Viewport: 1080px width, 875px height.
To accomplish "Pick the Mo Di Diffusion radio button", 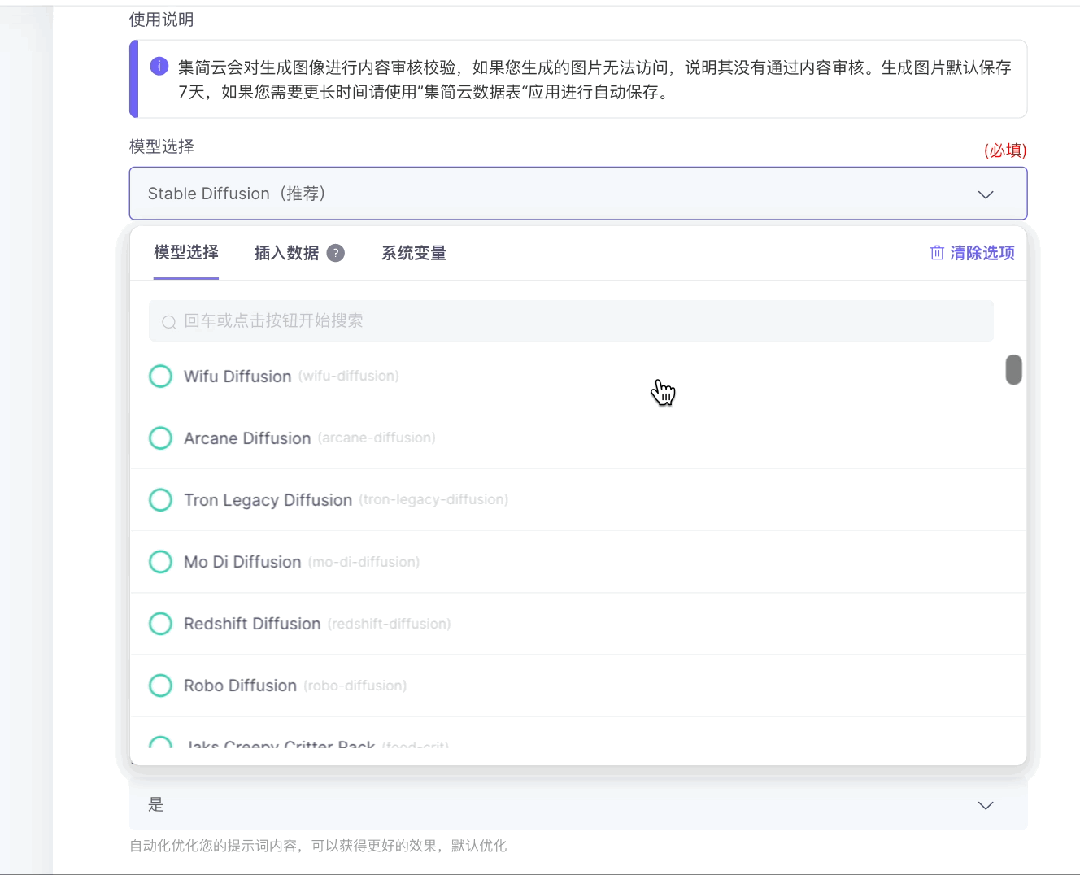I will point(160,562).
